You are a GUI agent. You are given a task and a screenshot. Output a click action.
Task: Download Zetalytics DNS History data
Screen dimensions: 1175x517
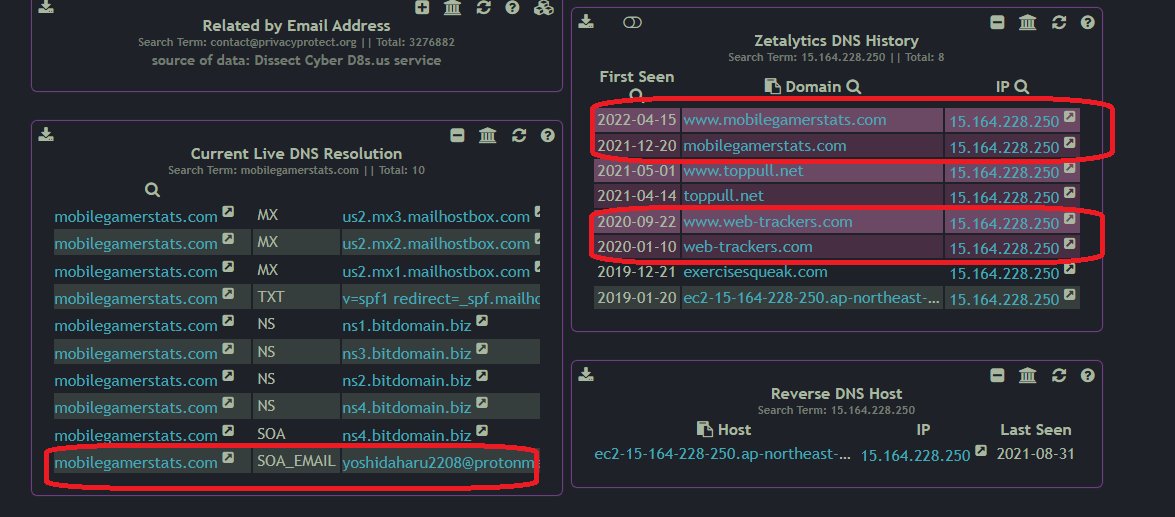[586, 22]
